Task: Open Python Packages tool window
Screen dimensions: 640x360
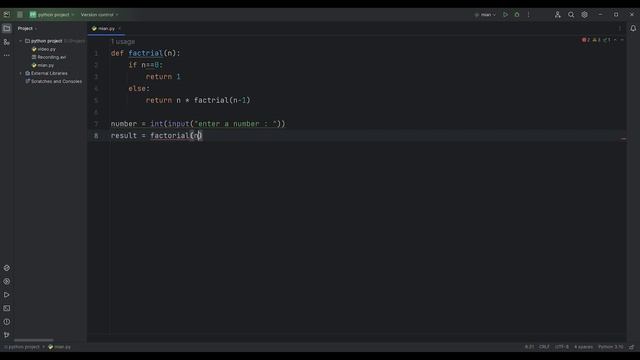Action: pos(7,268)
